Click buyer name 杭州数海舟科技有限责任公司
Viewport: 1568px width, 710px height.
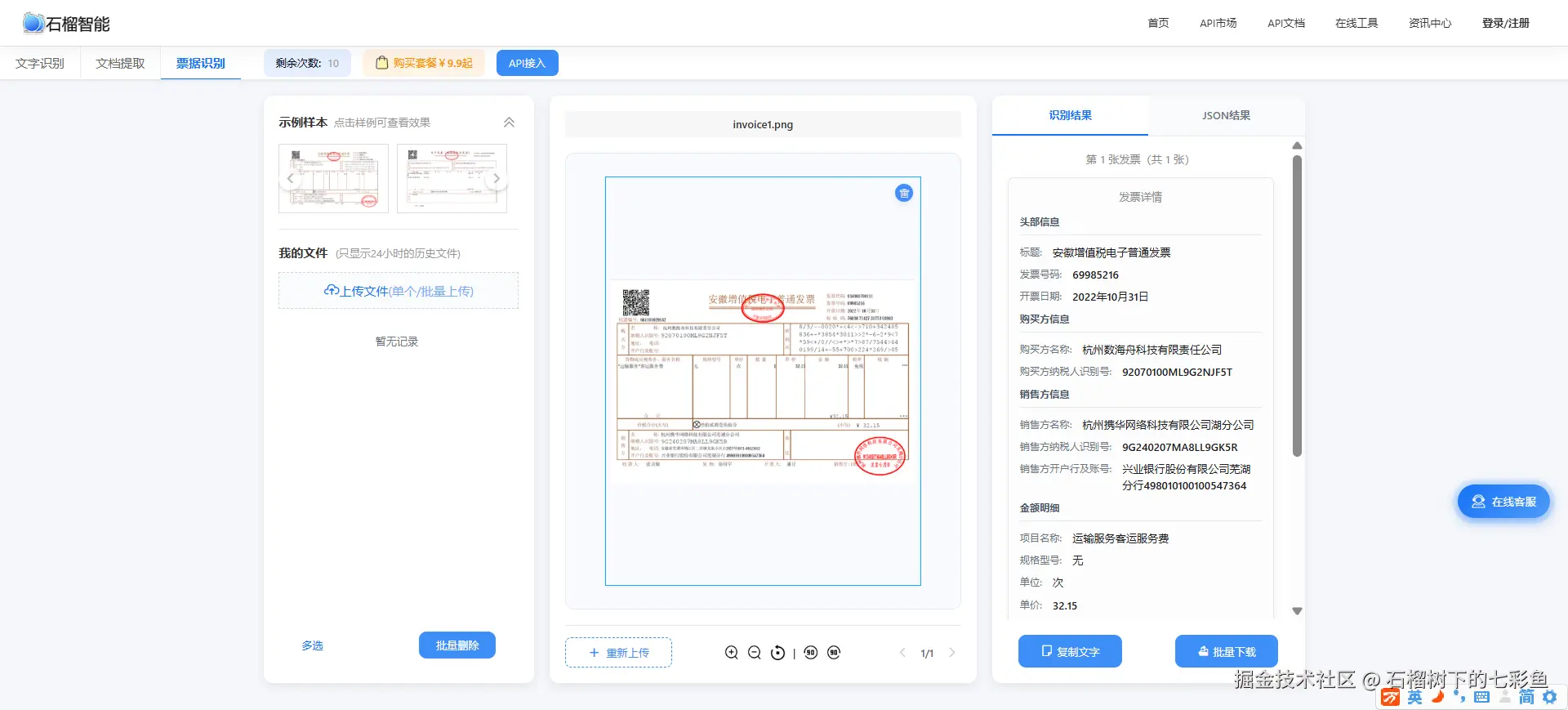coord(1151,350)
